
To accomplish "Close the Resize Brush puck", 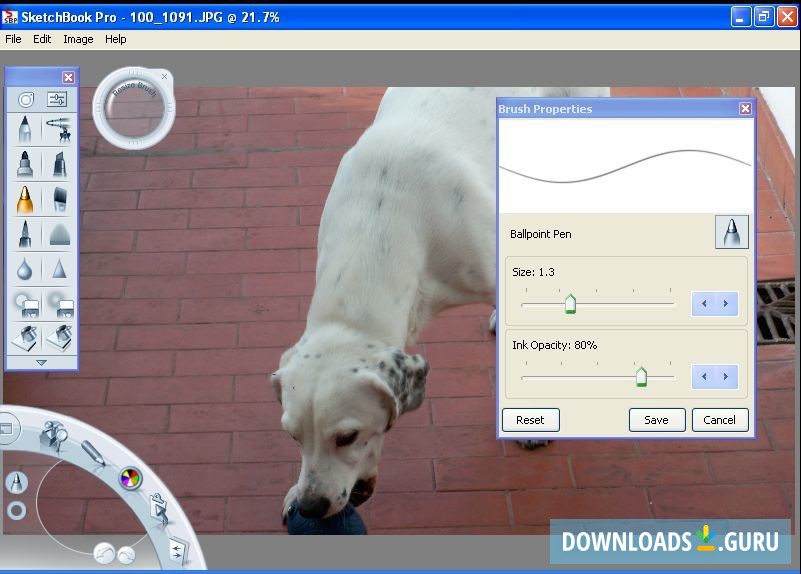I will (164, 77).
